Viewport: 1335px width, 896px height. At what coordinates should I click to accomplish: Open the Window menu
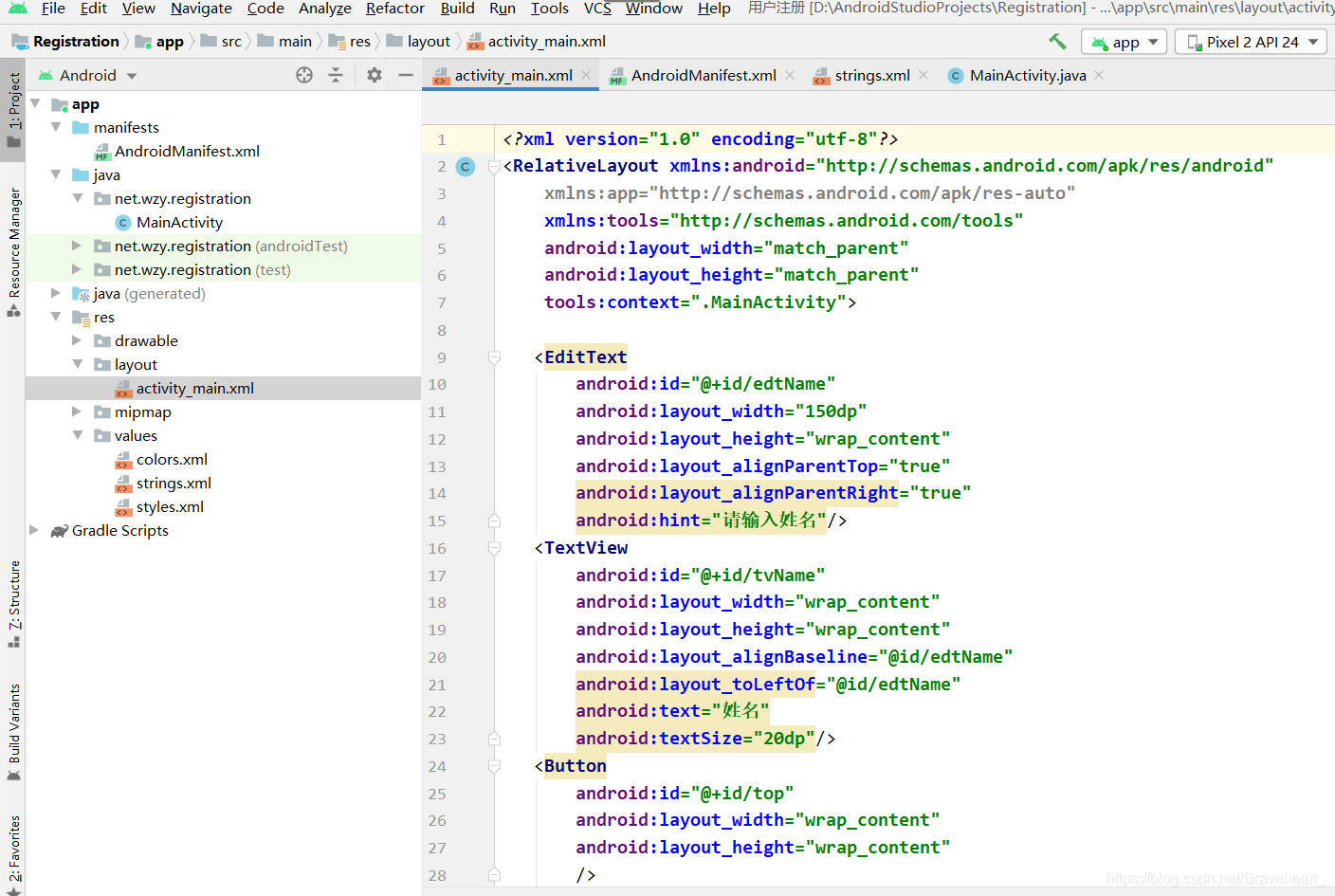click(654, 9)
